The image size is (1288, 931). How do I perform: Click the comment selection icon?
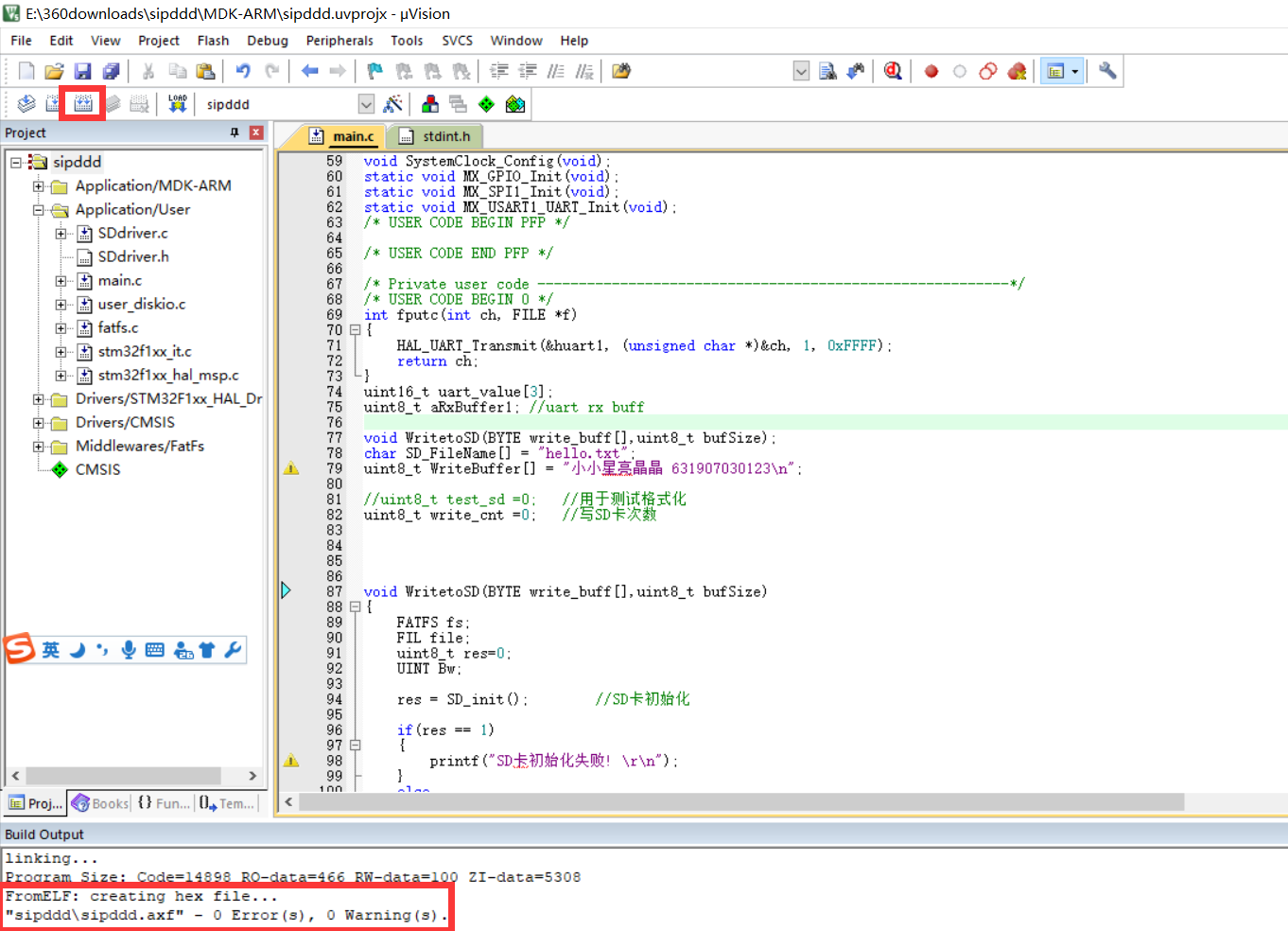(556, 71)
